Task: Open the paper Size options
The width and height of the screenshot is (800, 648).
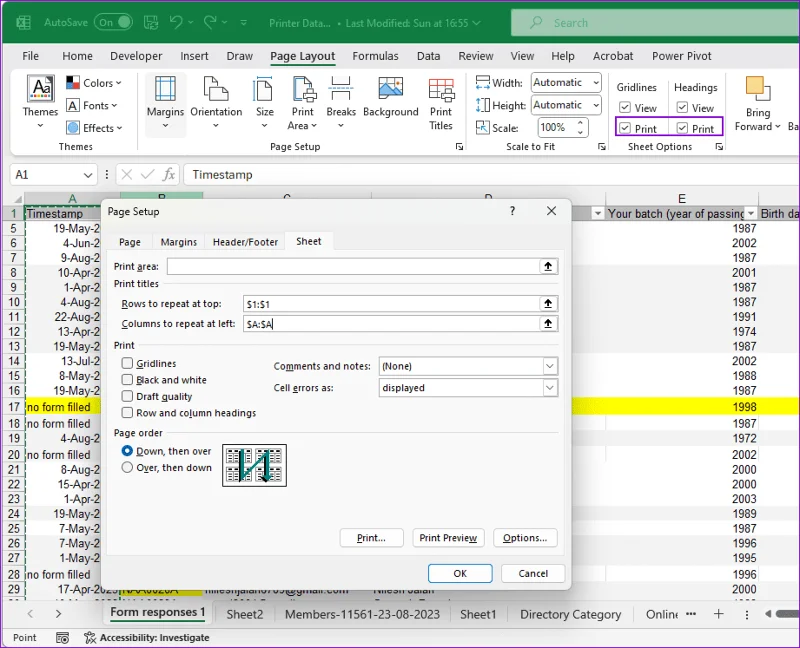Action: (x=264, y=103)
